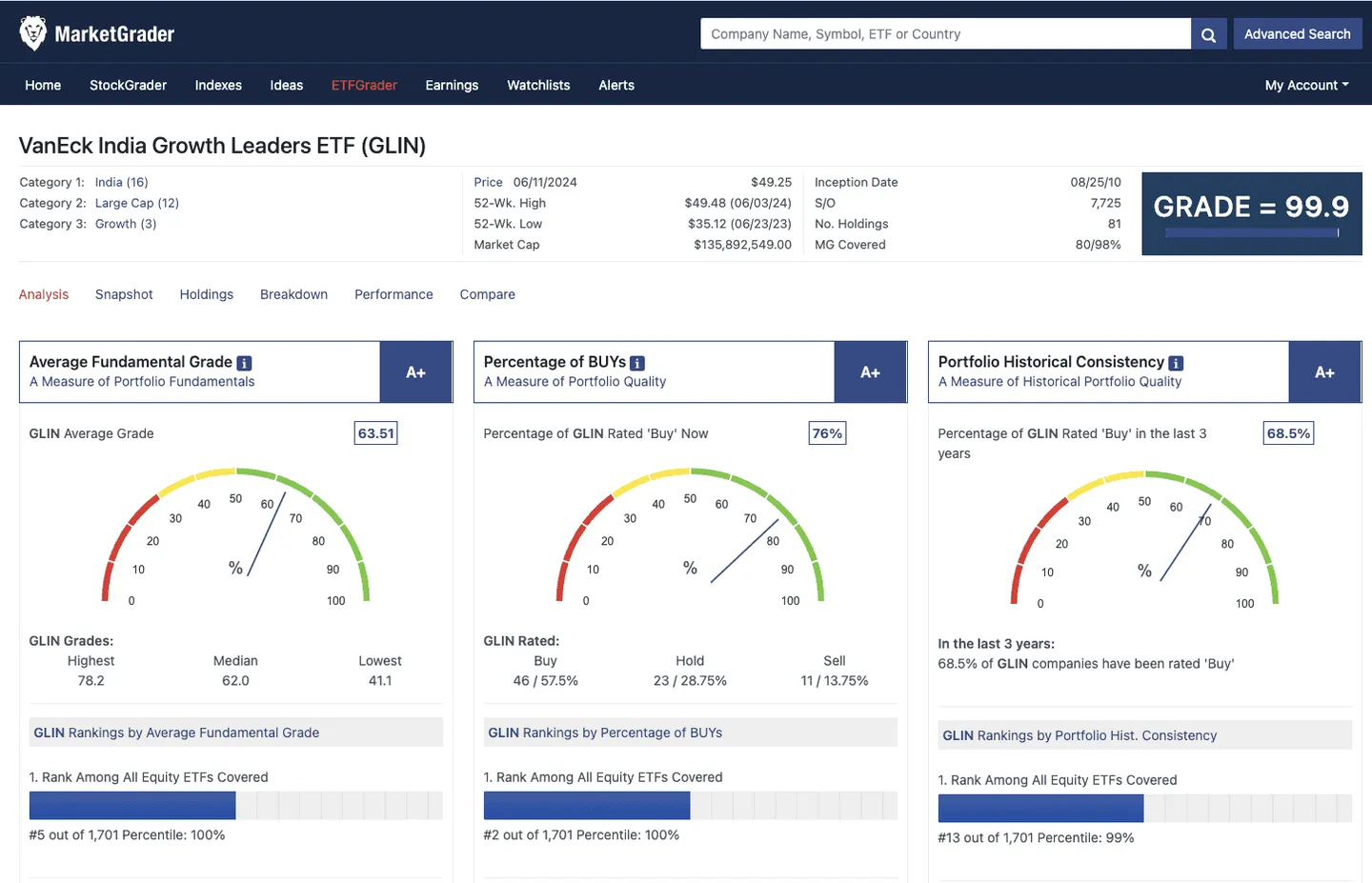
Task: Click the A+ badge for Average Fundamental Grade
Action: 416,372
